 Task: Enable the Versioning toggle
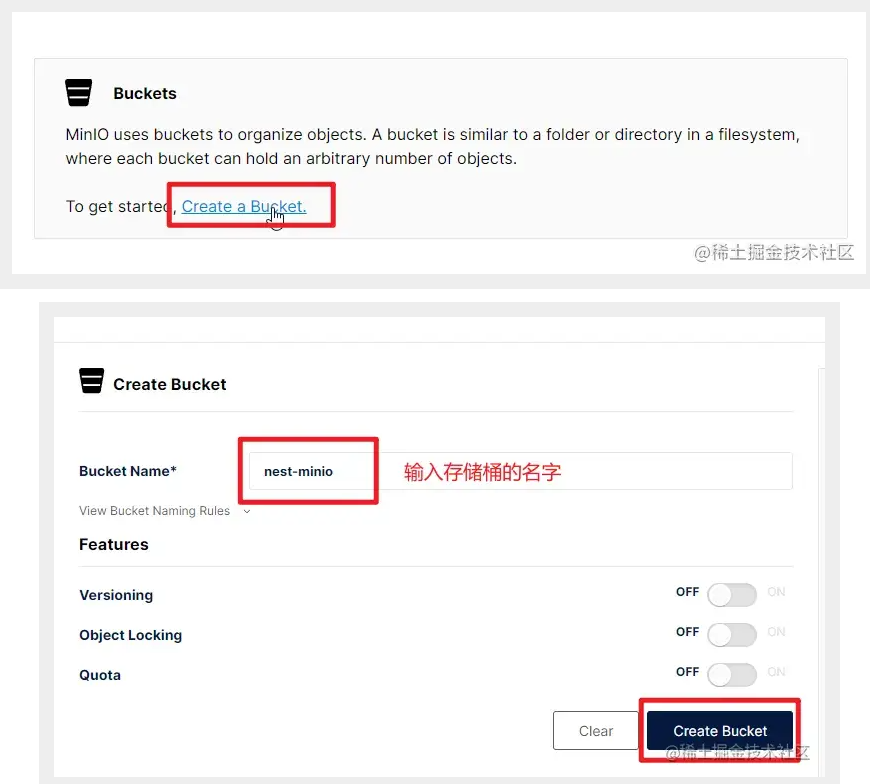(x=732, y=595)
